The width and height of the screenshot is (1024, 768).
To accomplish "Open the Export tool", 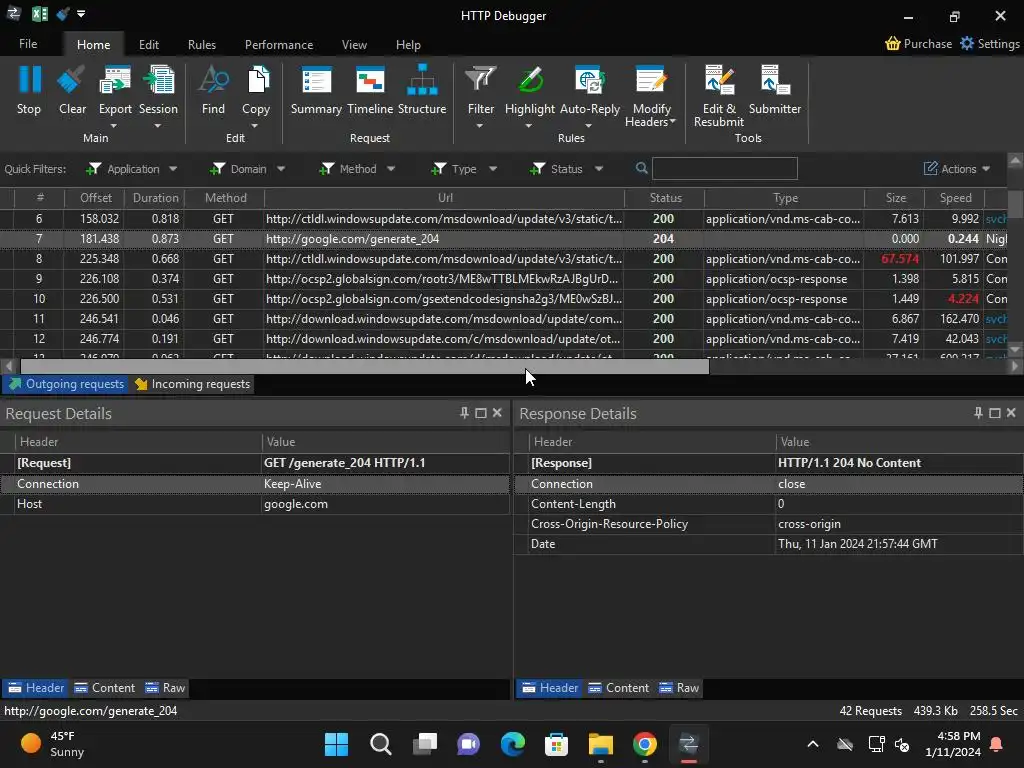I will 115,90.
